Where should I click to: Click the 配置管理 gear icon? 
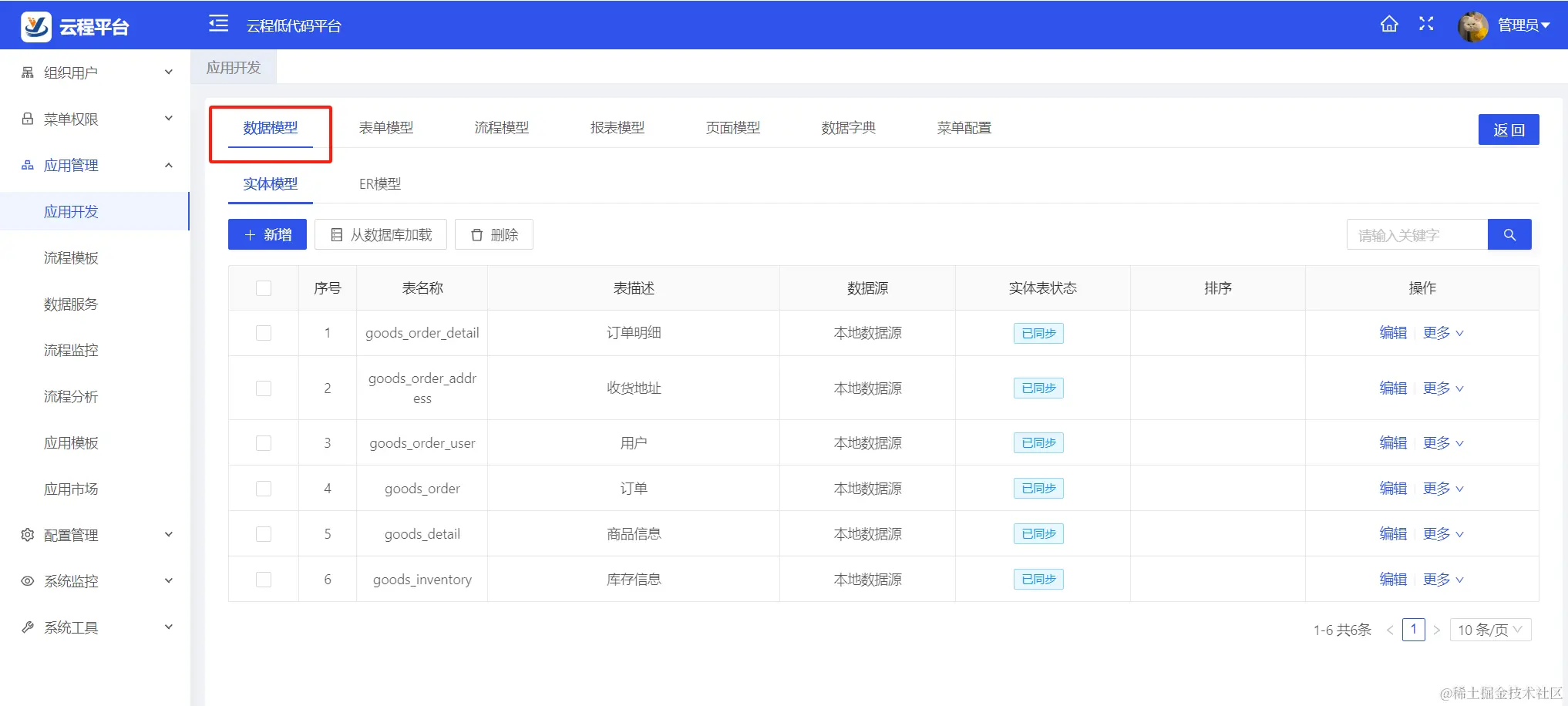point(28,535)
